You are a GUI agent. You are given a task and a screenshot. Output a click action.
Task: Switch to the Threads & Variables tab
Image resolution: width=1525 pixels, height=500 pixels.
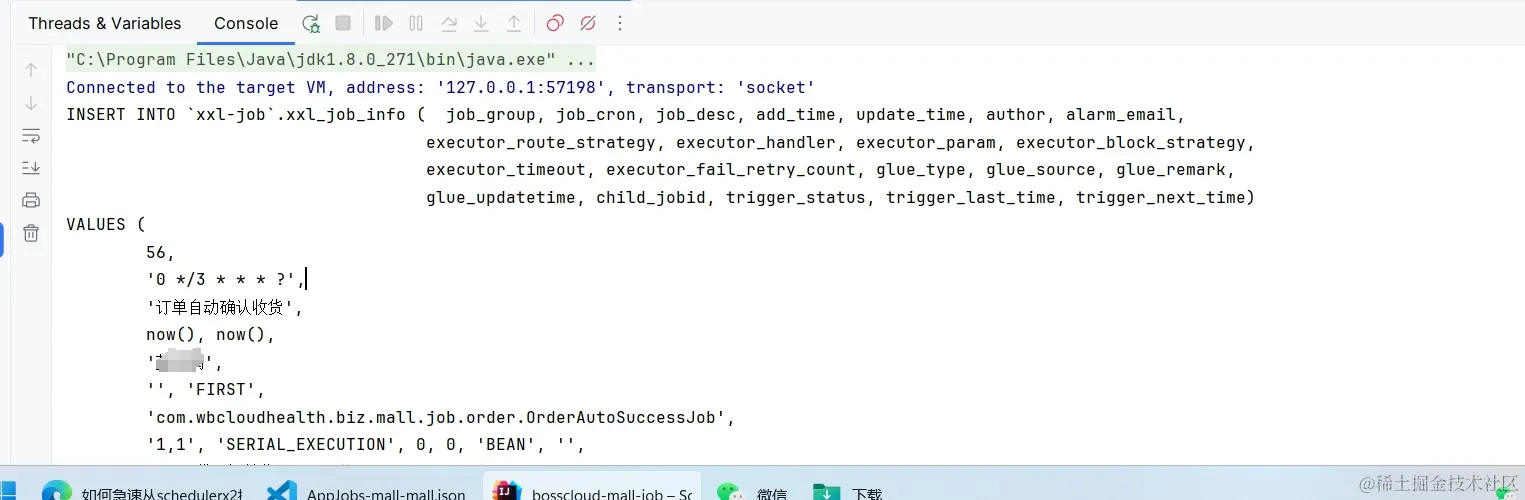(105, 23)
